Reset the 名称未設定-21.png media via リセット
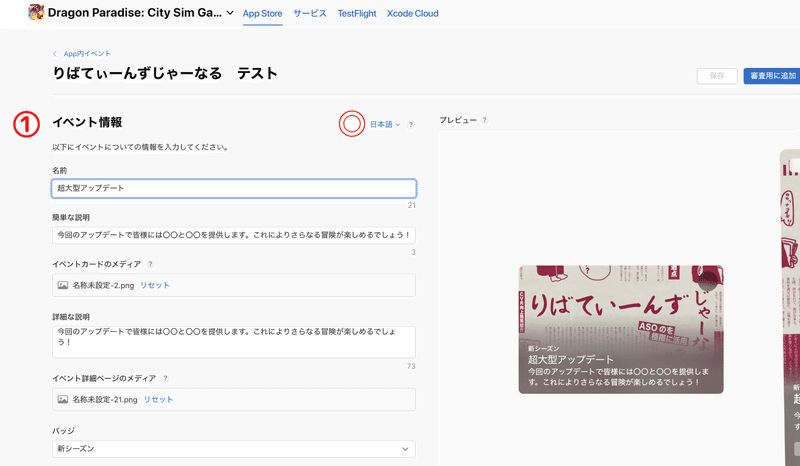This screenshot has width=800, height=466. click(x=158, y=399)
